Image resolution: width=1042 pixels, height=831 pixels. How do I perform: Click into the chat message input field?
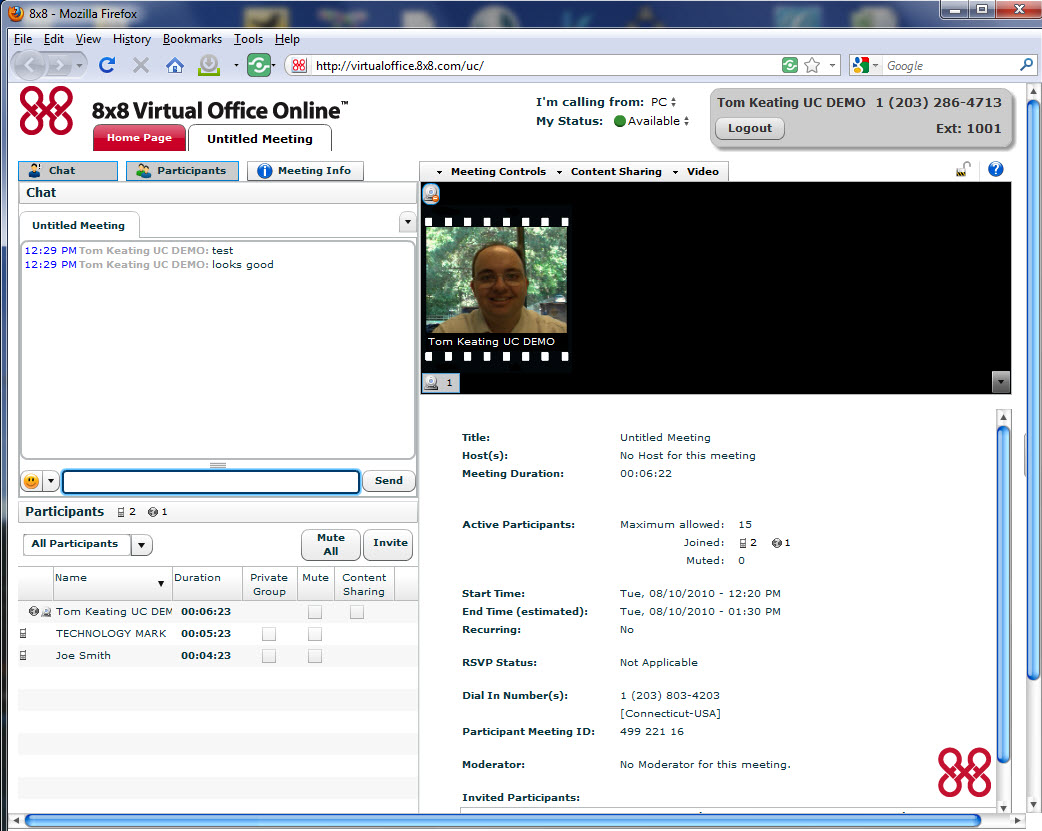tap(210, 482)
